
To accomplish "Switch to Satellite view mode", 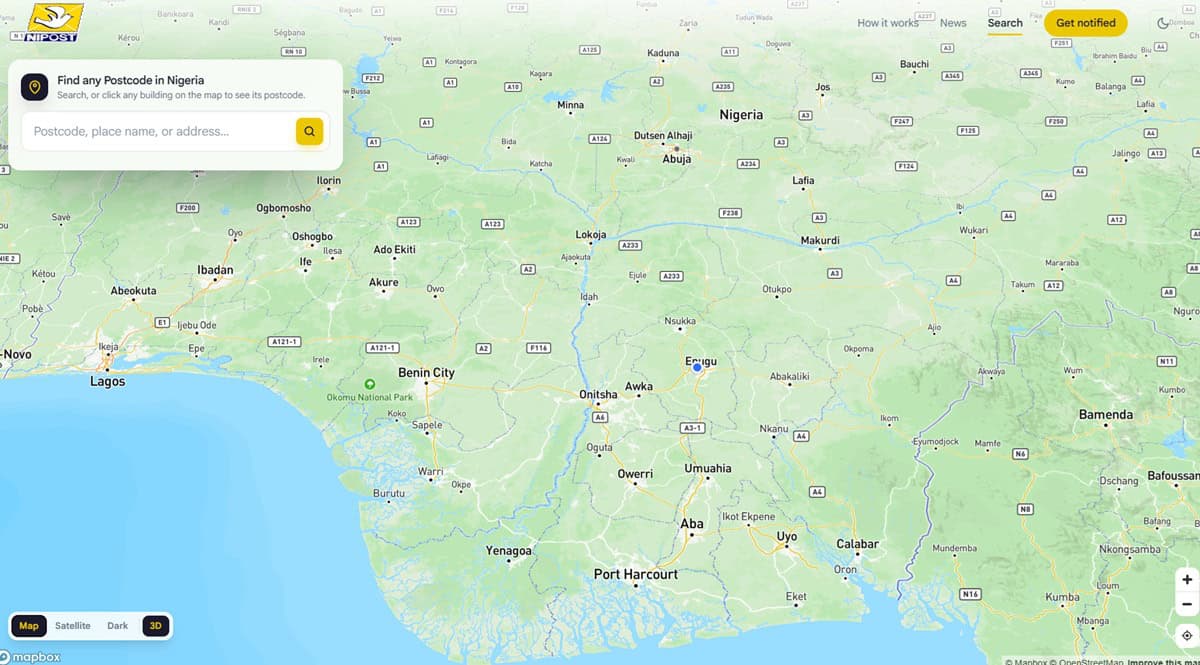I will pos(72,626).
